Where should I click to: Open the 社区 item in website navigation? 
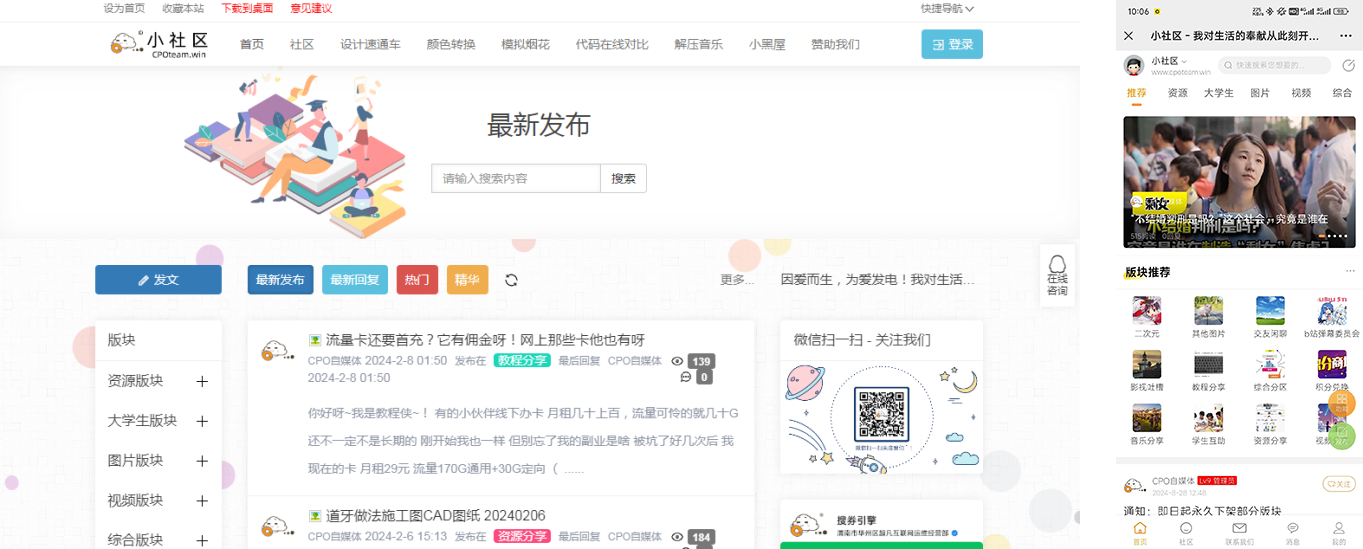(302, 45)
